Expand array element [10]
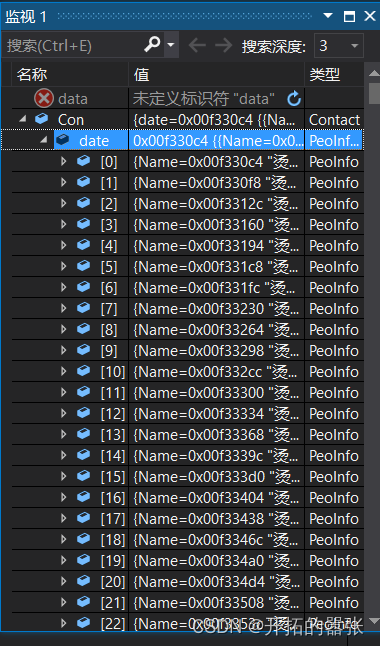The height and width of the screenshot is (646, 380). [63, 371]
